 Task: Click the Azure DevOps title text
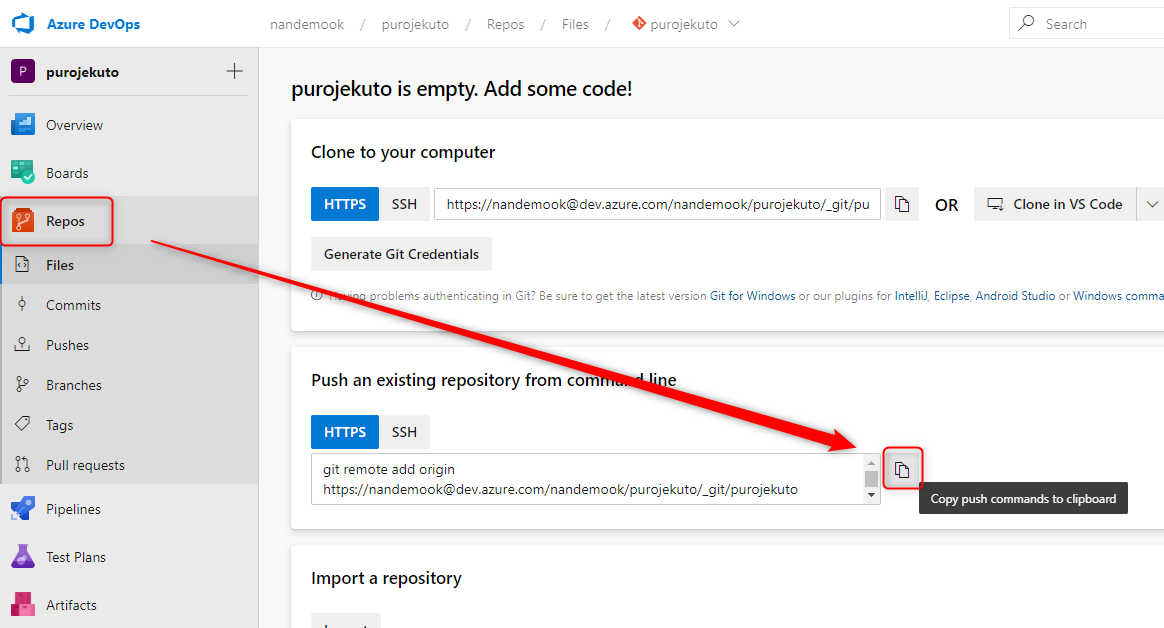pos(94,24)
